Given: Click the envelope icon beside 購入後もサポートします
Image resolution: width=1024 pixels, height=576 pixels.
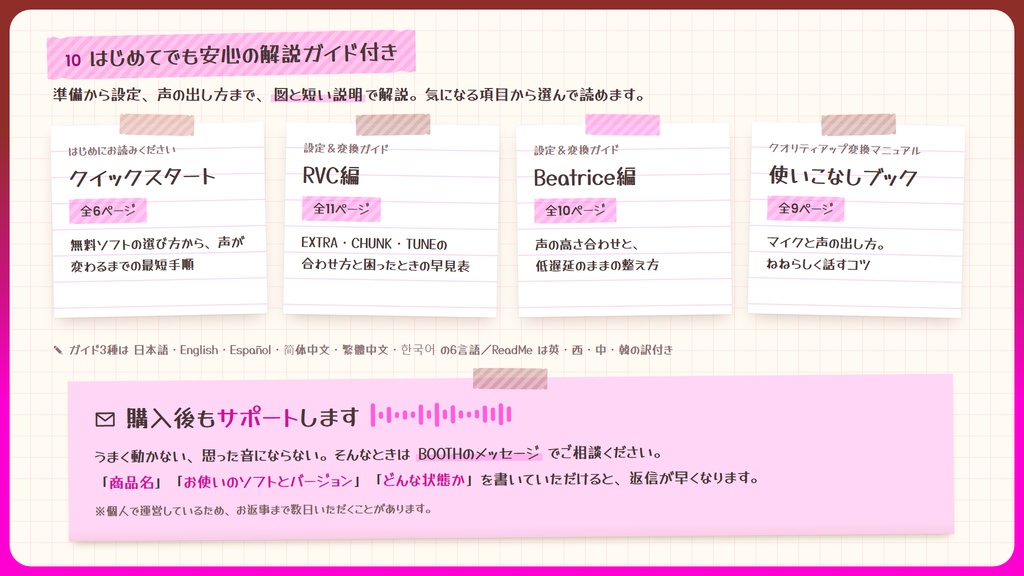Looking at the screenshot, I should [x=104, y=419].
